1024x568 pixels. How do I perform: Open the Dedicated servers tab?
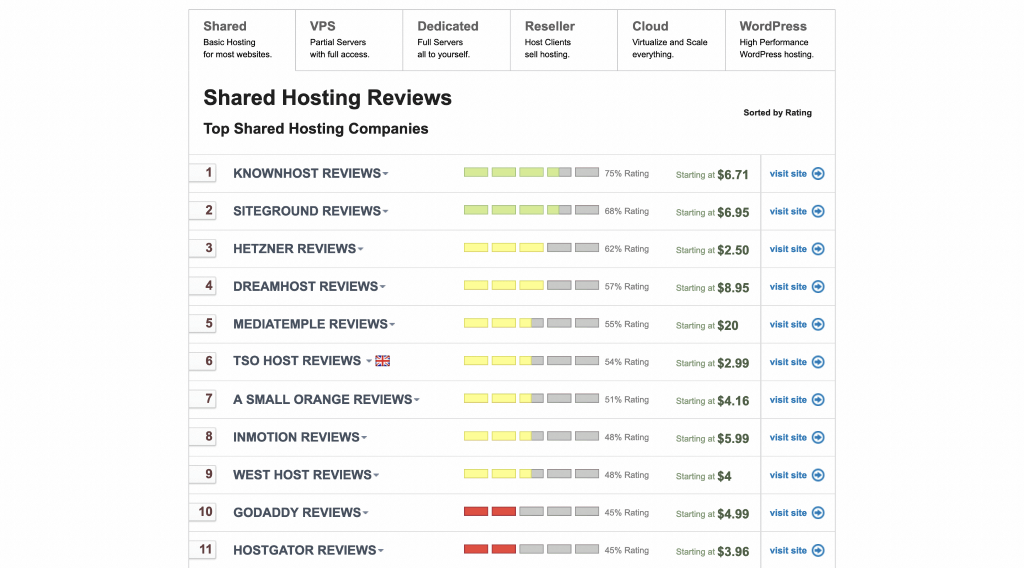tap(456, 40)
